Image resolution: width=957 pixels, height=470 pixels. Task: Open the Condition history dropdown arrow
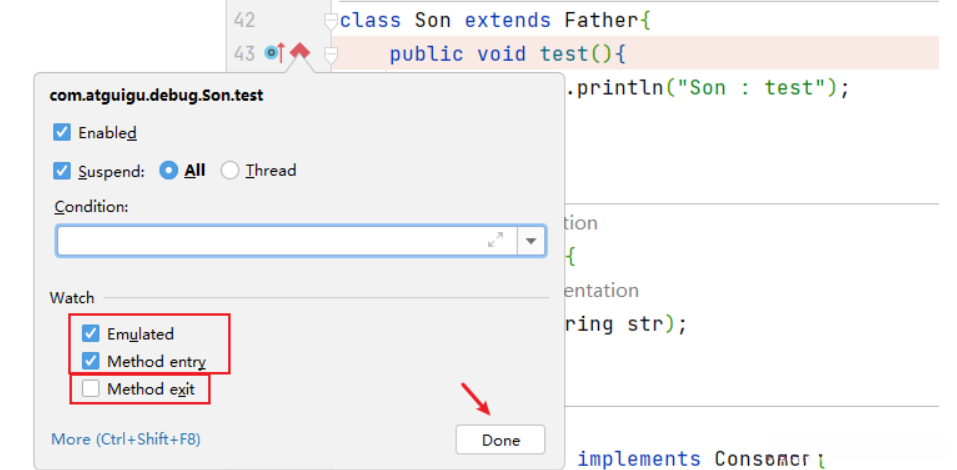coord(530,240)
